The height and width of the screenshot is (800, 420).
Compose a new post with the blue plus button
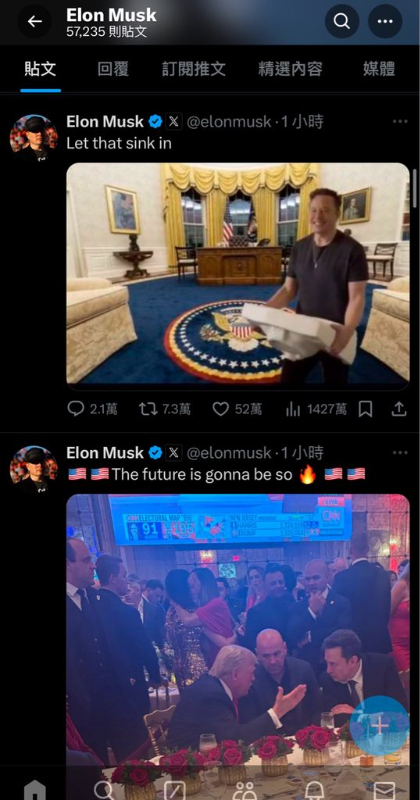[x=380, y=726]
